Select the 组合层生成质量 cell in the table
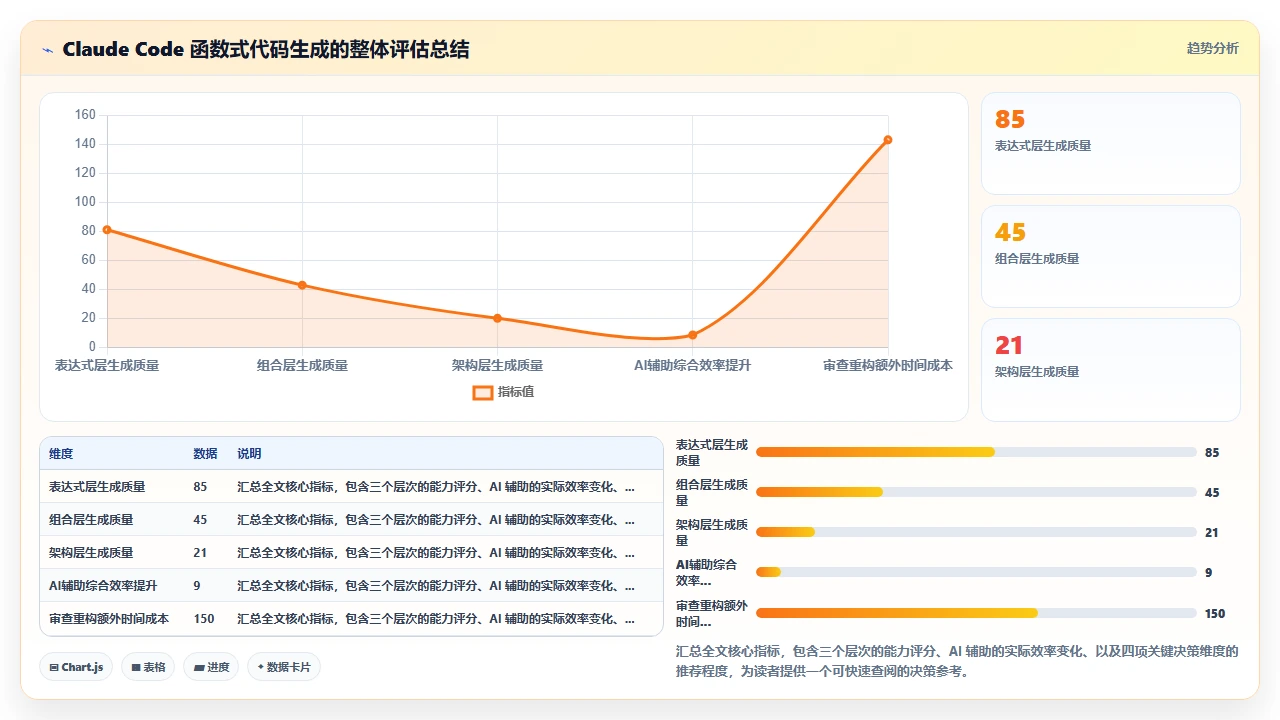Viewport: 1280px width, 720px height. pyautogui.click(x=91, y=520)
